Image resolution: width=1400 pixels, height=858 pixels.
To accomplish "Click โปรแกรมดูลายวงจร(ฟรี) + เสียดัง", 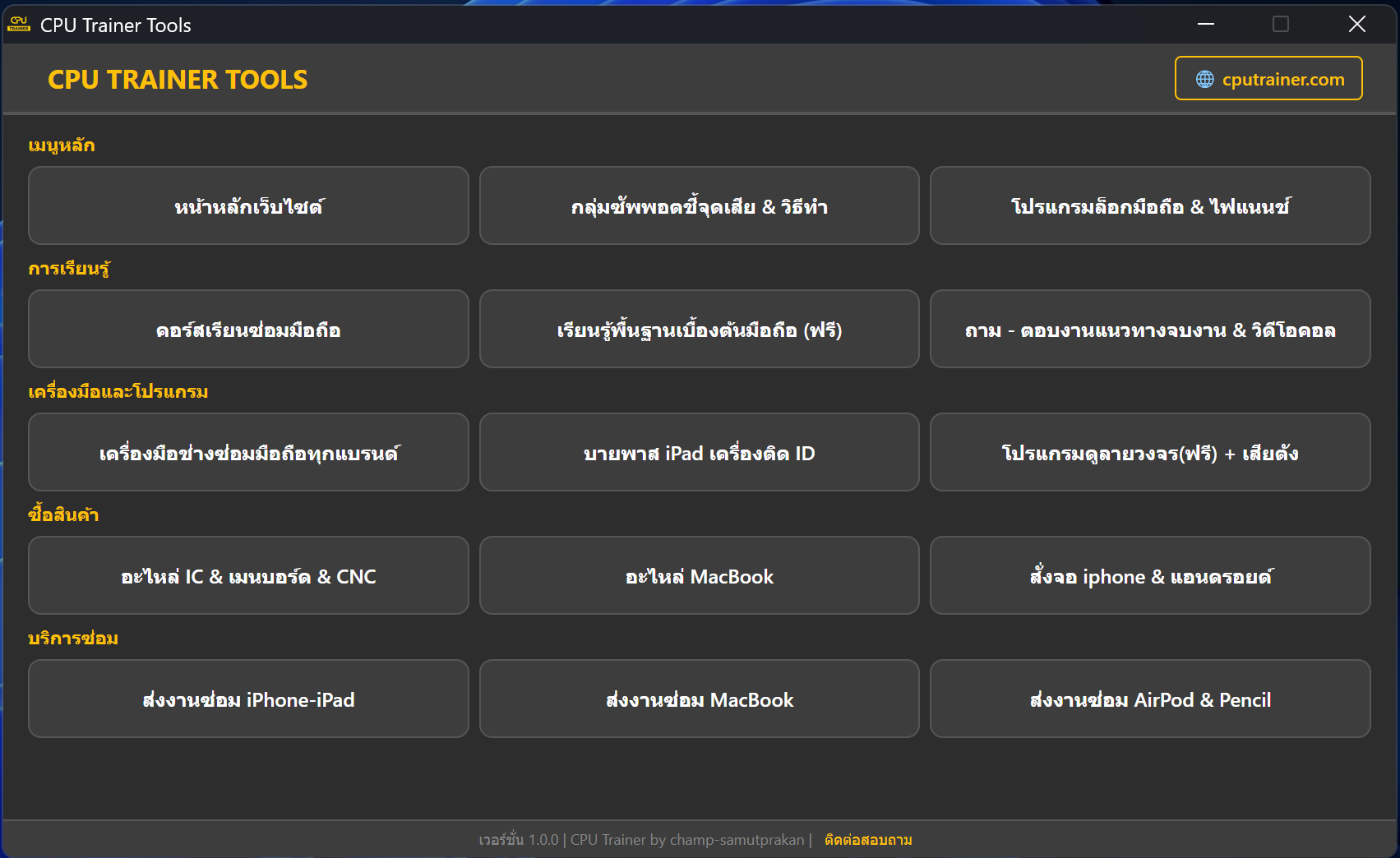I will point(1150,452).
